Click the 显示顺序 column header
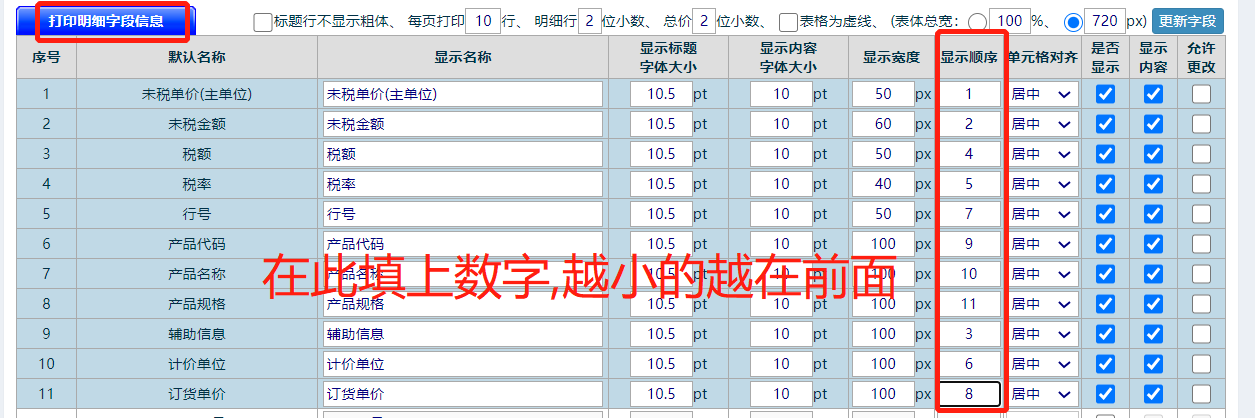 coord(969,58)
